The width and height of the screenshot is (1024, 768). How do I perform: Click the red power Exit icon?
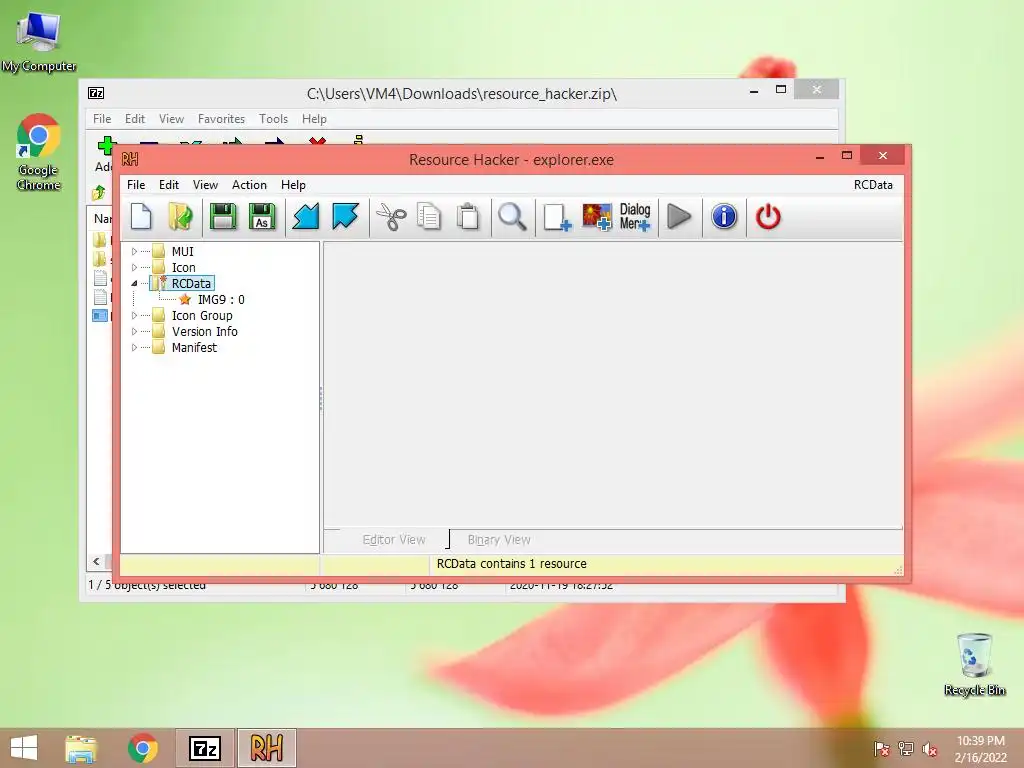coord(768,217)
